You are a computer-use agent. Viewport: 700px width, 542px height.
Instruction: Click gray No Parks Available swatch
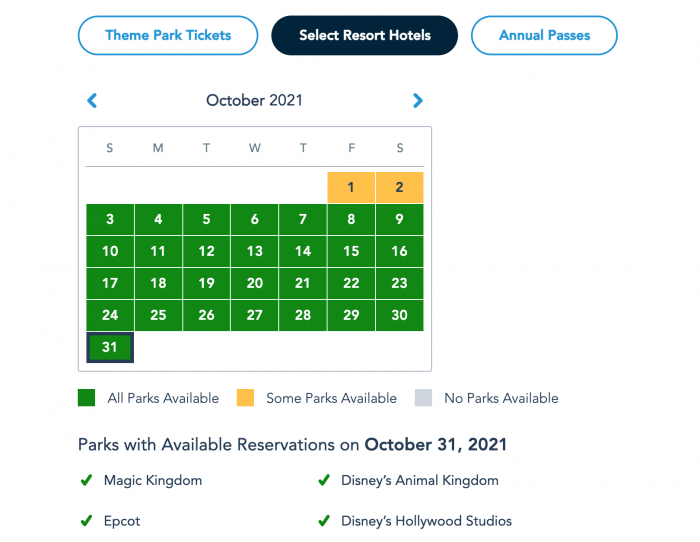coord(423,398)
